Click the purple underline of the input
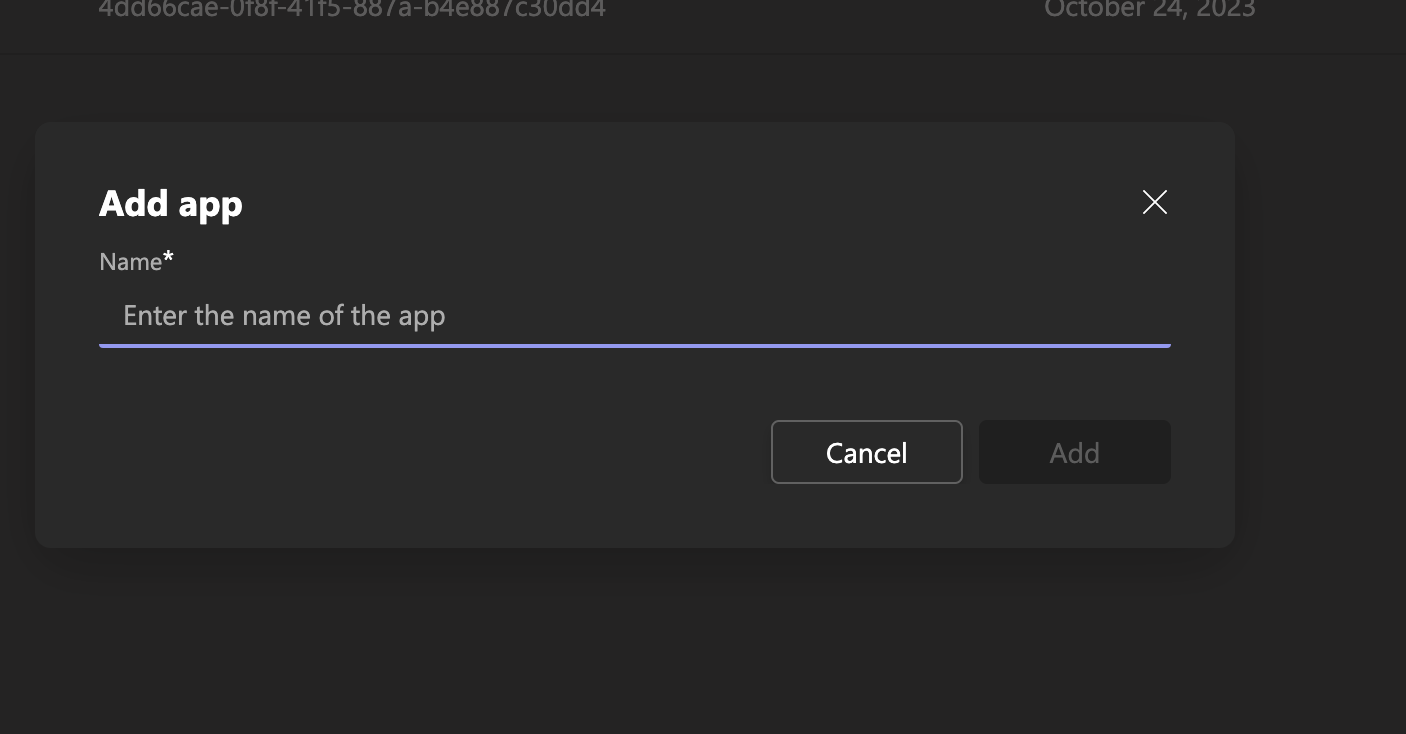1406x734 pixels. (634, 345)
